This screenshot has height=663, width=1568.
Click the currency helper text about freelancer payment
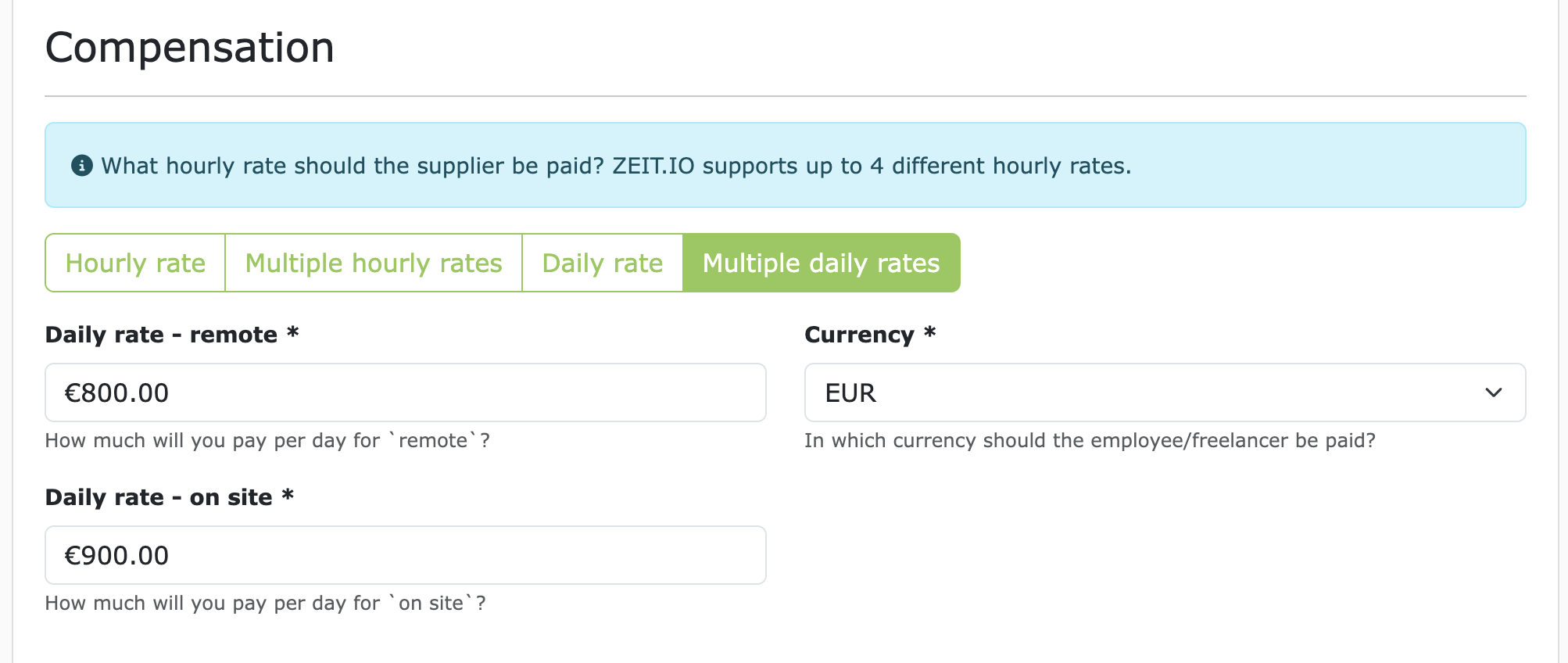(x=1091, y=440)
